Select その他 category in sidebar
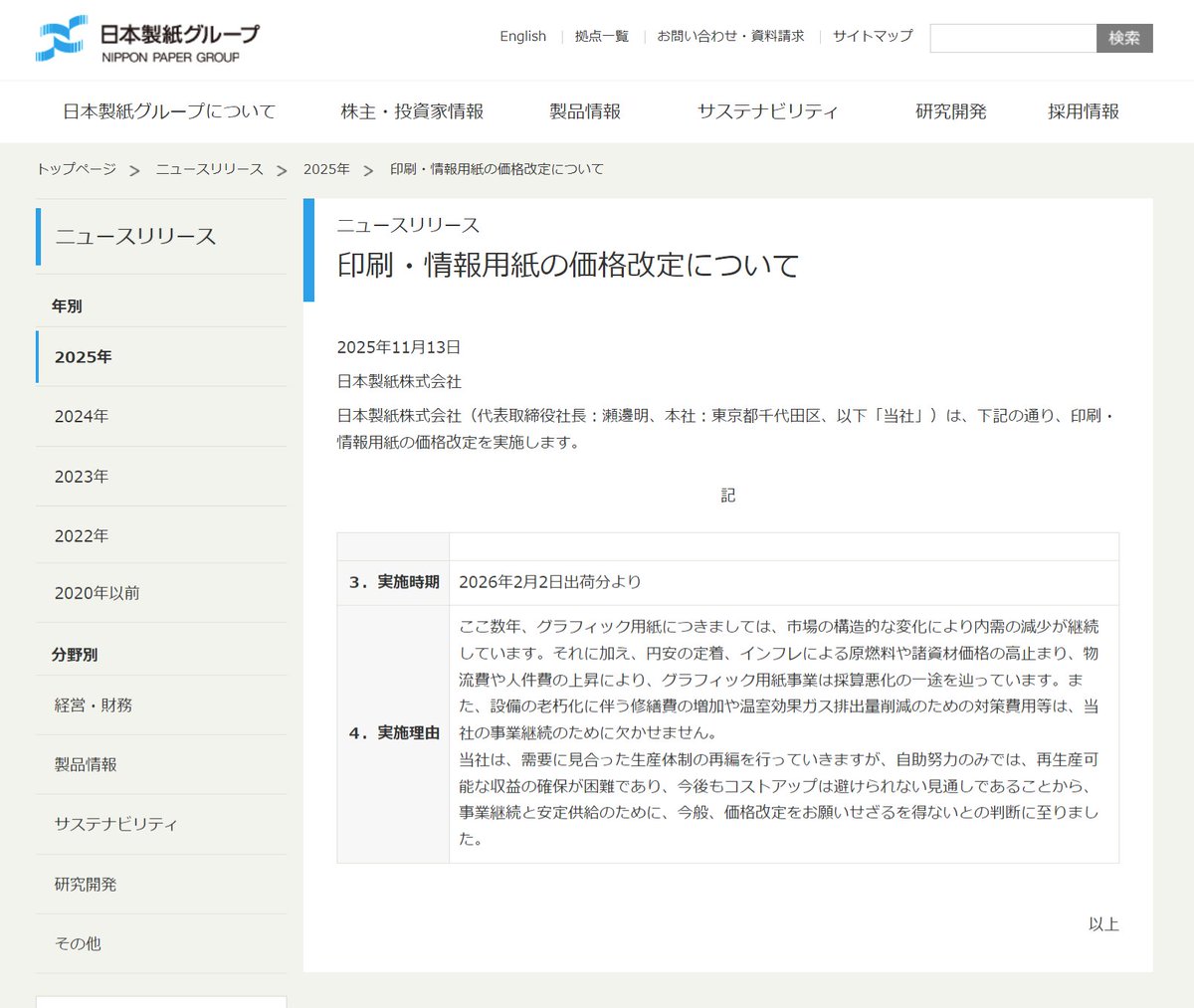 (161, 943)
